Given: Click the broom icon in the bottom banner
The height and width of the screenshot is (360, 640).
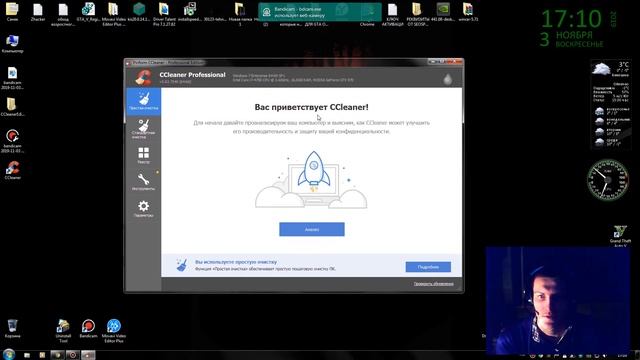Looking at the screenshot, I should 182,265.
